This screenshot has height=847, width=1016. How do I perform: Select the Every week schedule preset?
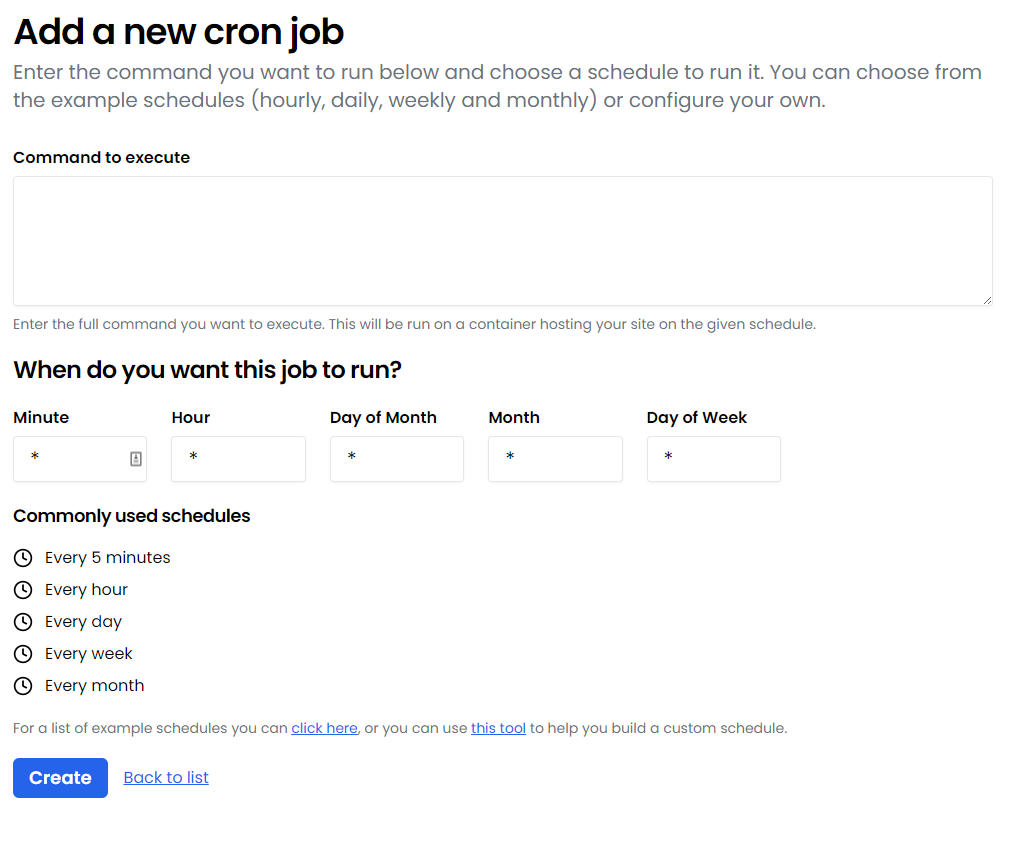pos(88,654)
